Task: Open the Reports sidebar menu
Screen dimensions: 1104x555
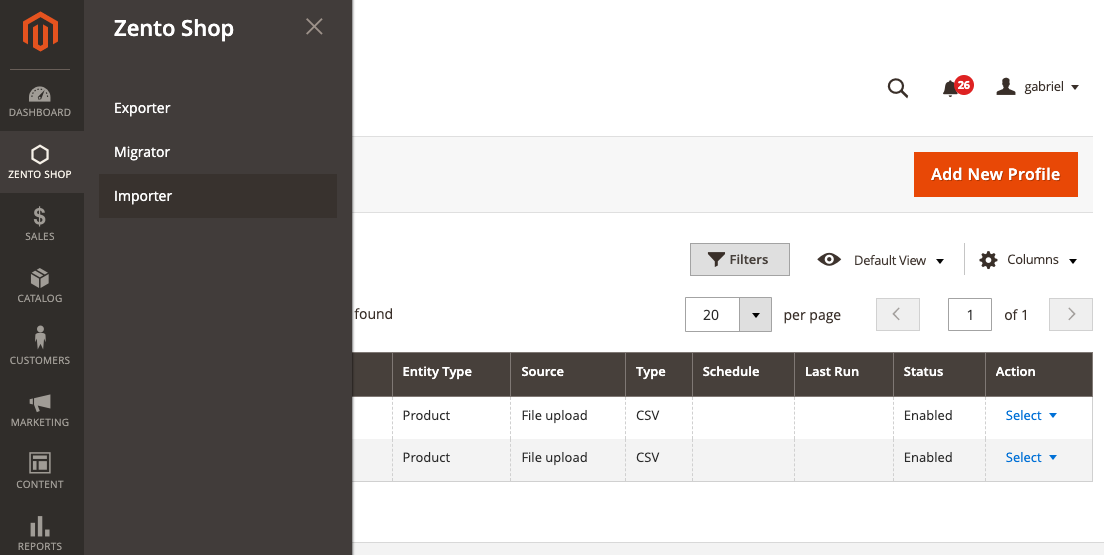Action: [40, 533]
